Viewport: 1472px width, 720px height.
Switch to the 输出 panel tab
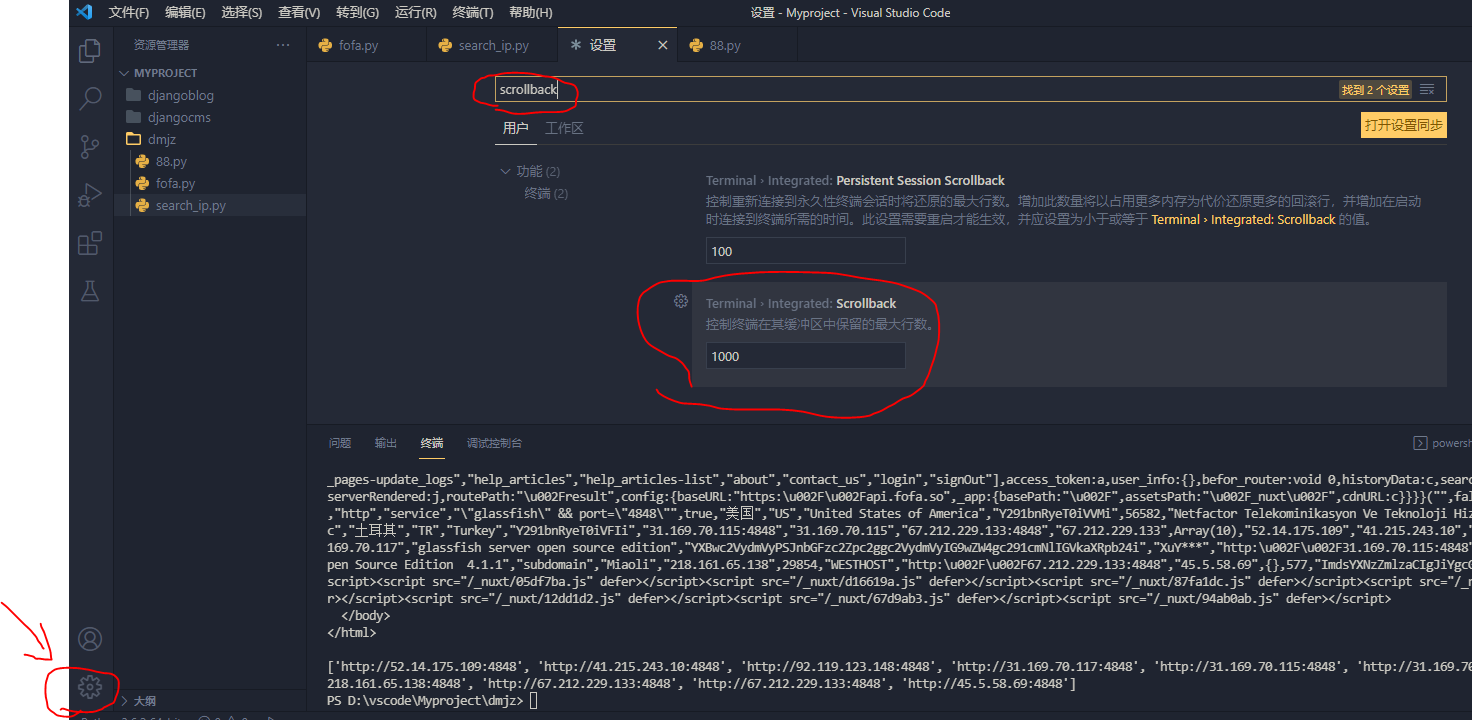click(x=386, y=443)
